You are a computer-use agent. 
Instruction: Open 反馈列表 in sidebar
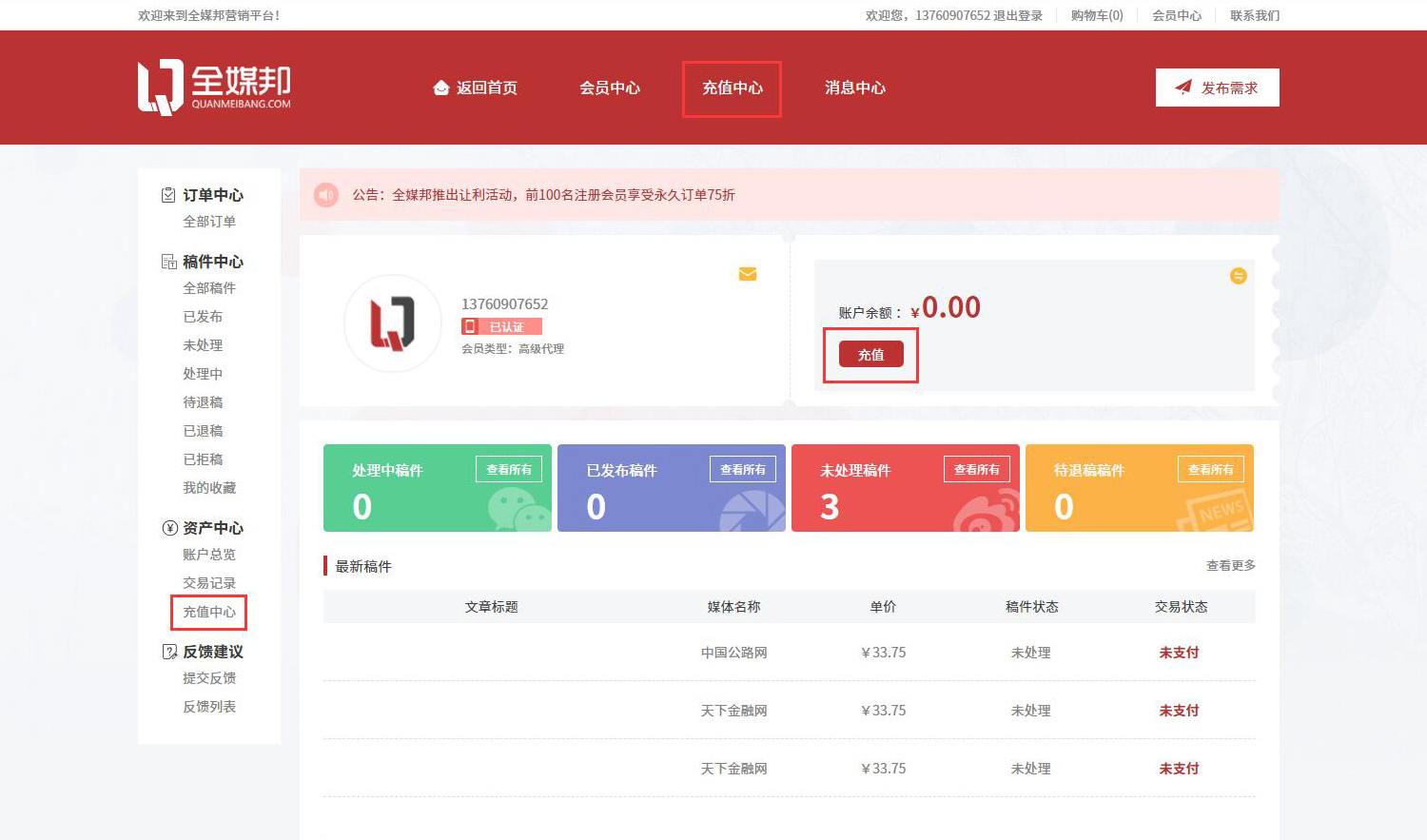tap(209, 707)
